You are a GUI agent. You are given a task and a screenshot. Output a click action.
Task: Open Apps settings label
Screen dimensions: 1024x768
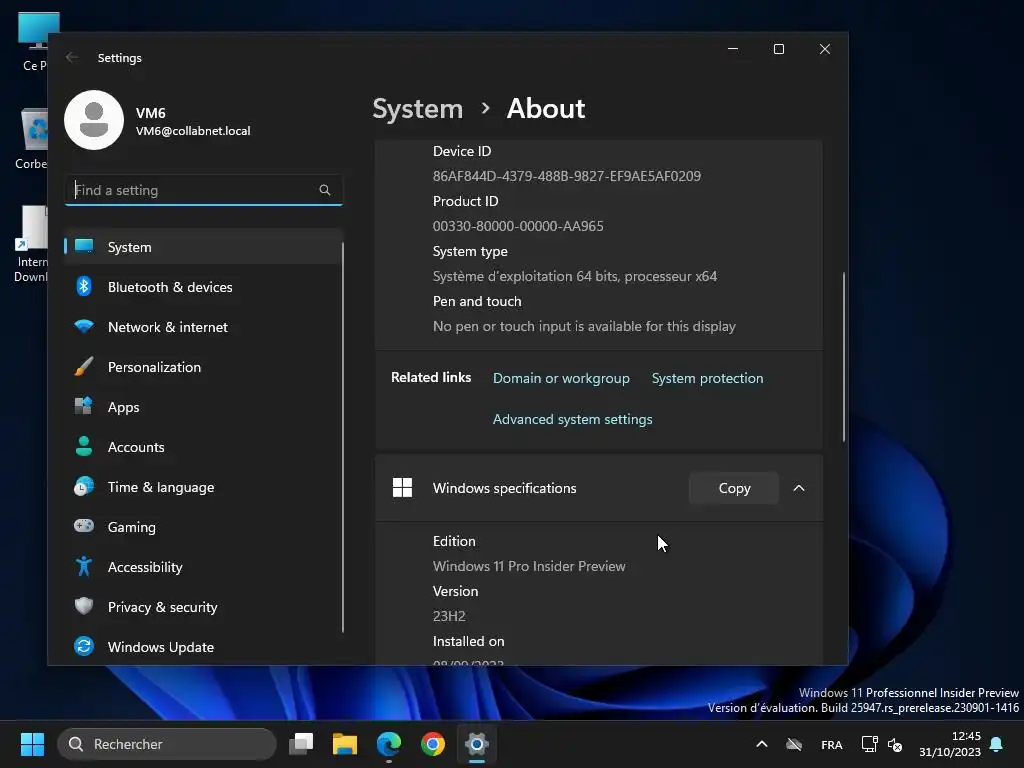pos(123,407)
